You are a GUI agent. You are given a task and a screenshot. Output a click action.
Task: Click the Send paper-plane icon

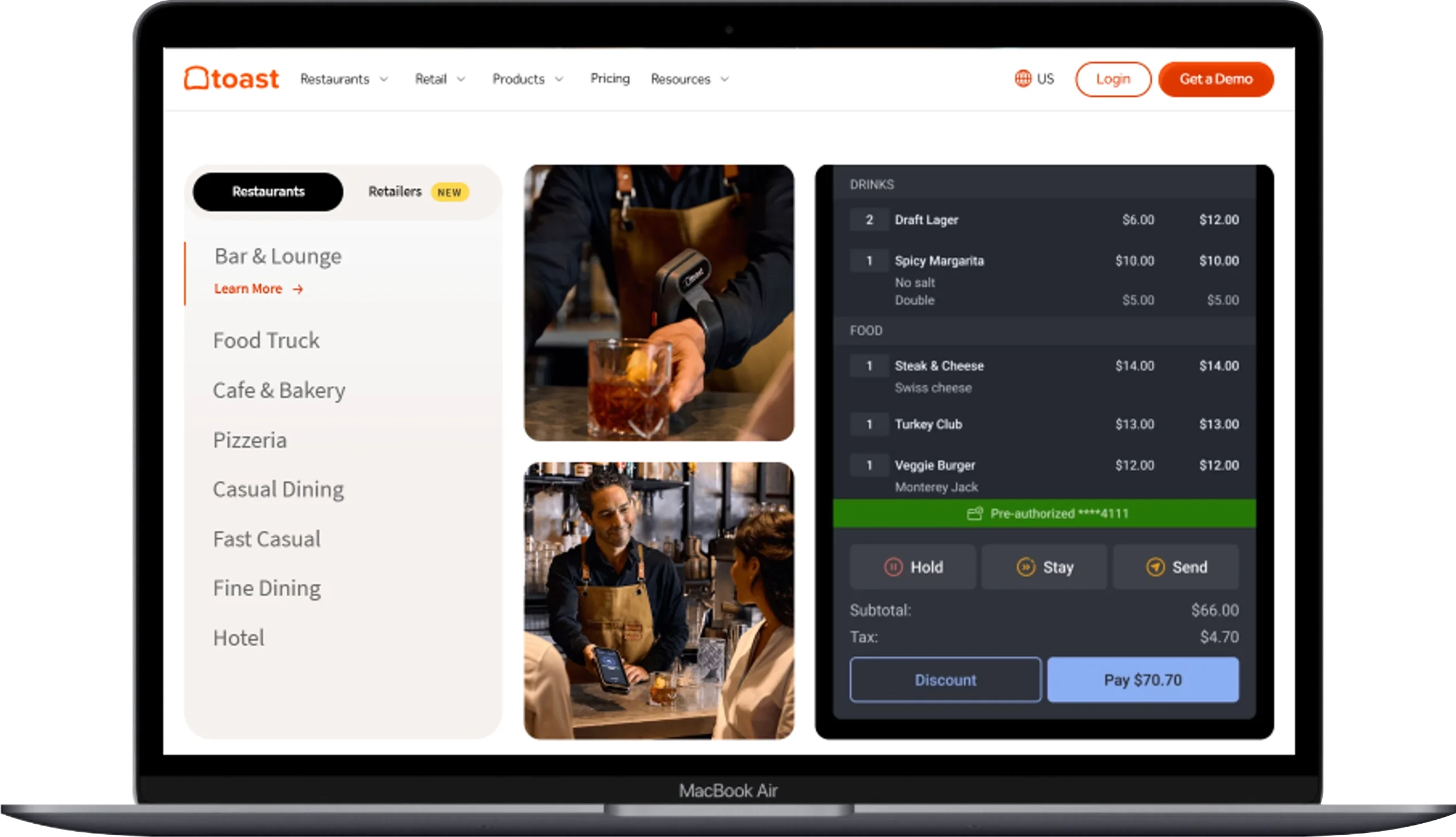click(x=1155, y=567)
